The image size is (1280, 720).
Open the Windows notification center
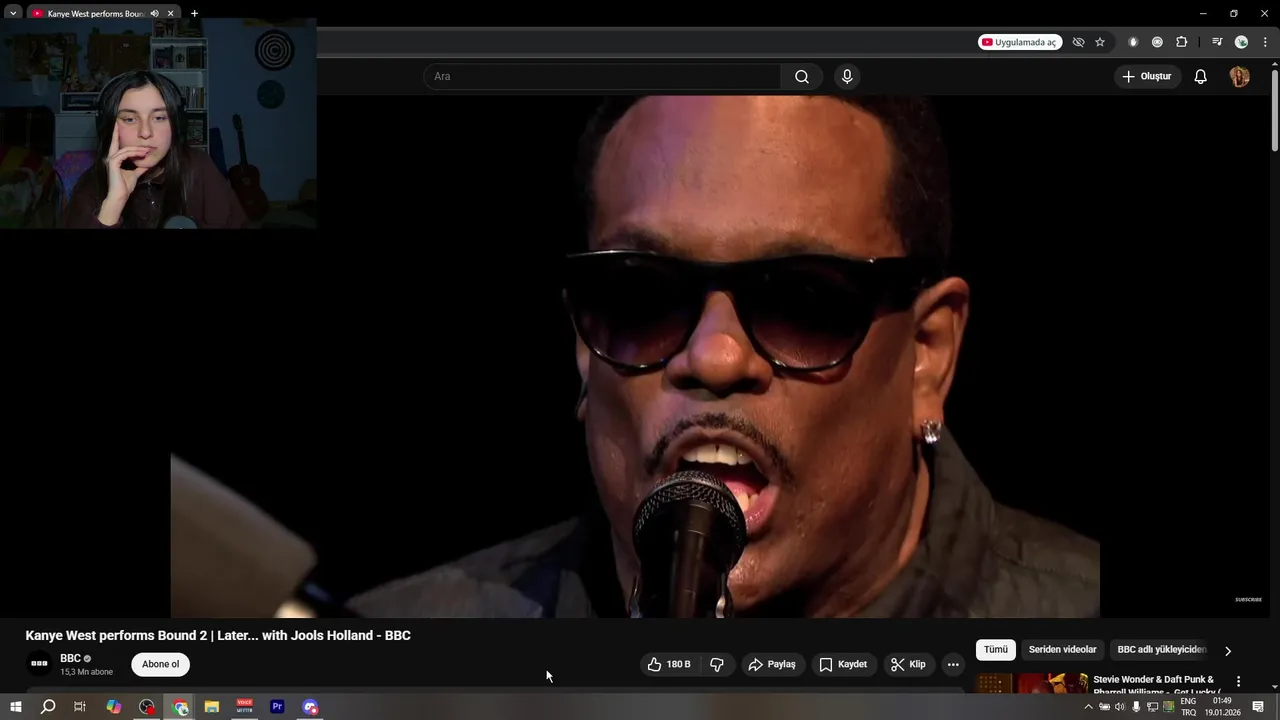click(1258, 707)
